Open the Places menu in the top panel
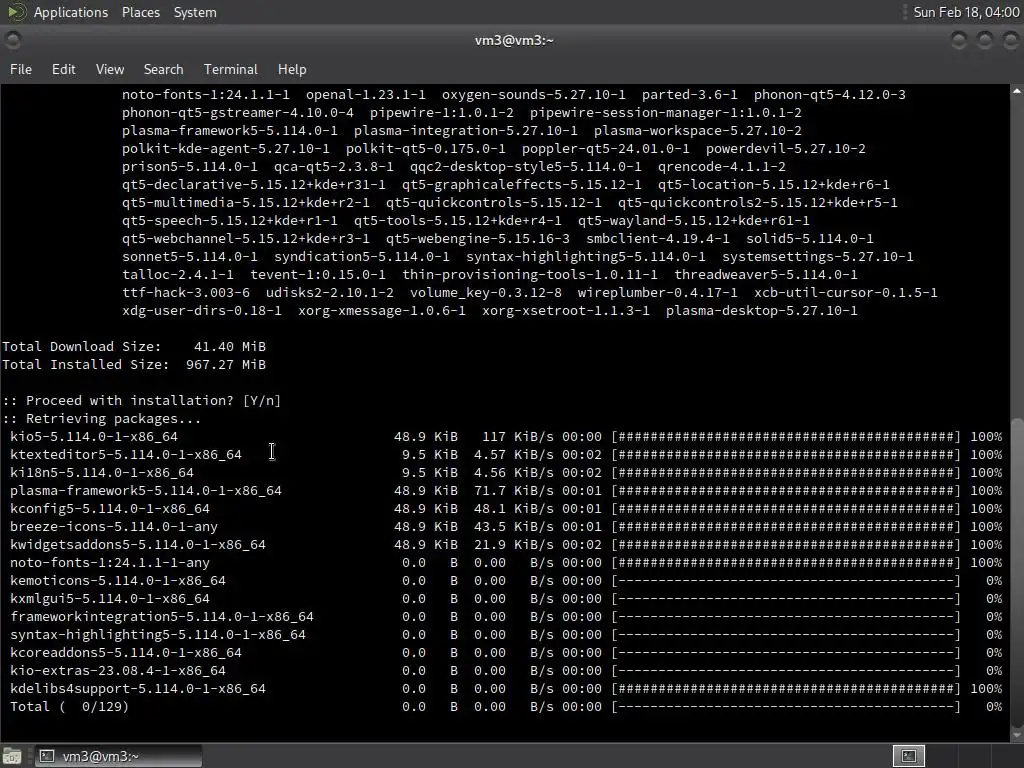 coord(140,12)
